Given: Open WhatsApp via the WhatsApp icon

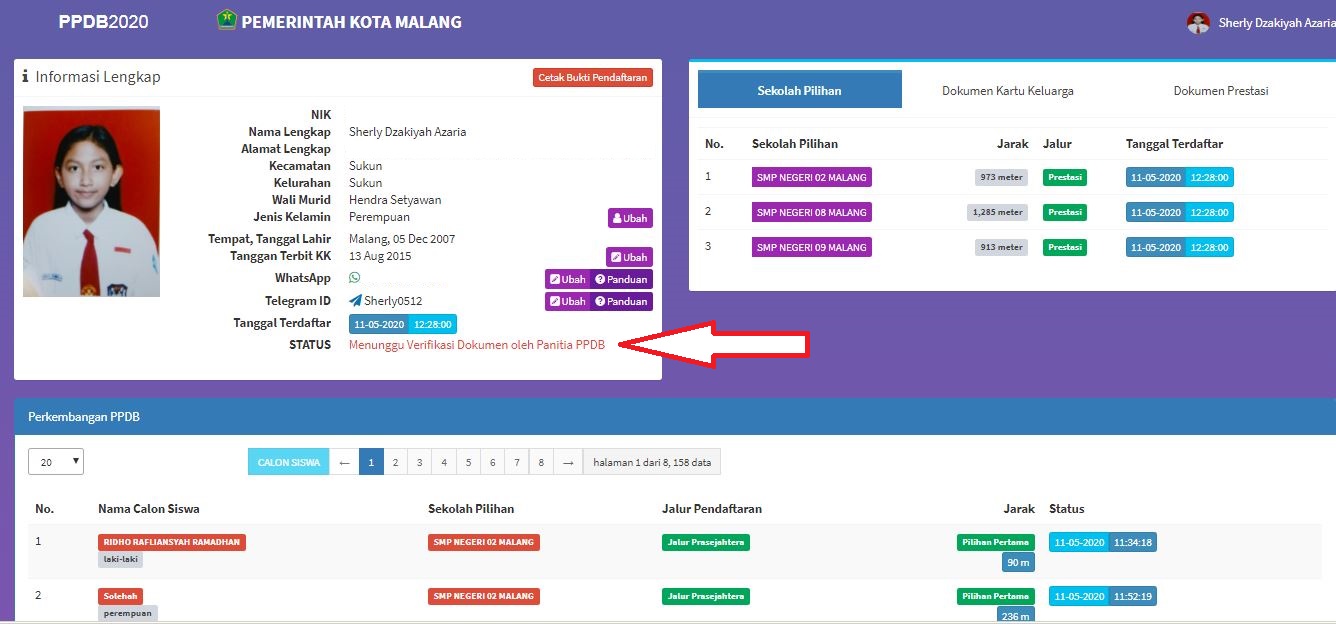Looking at the screenshot, I should [355, 277].
